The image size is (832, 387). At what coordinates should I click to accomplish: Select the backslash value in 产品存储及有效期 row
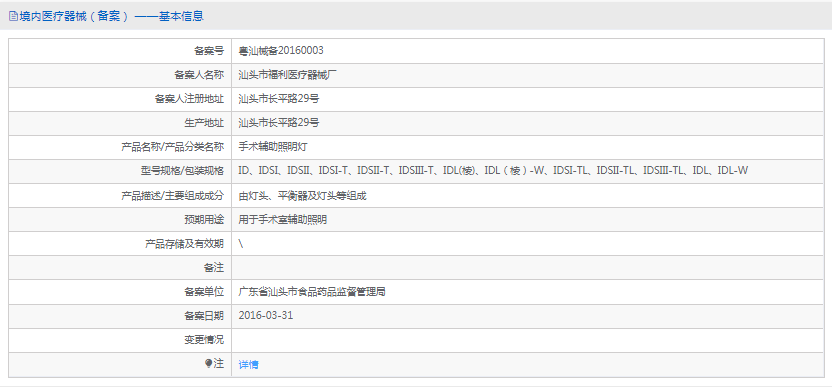click(241, 244)
